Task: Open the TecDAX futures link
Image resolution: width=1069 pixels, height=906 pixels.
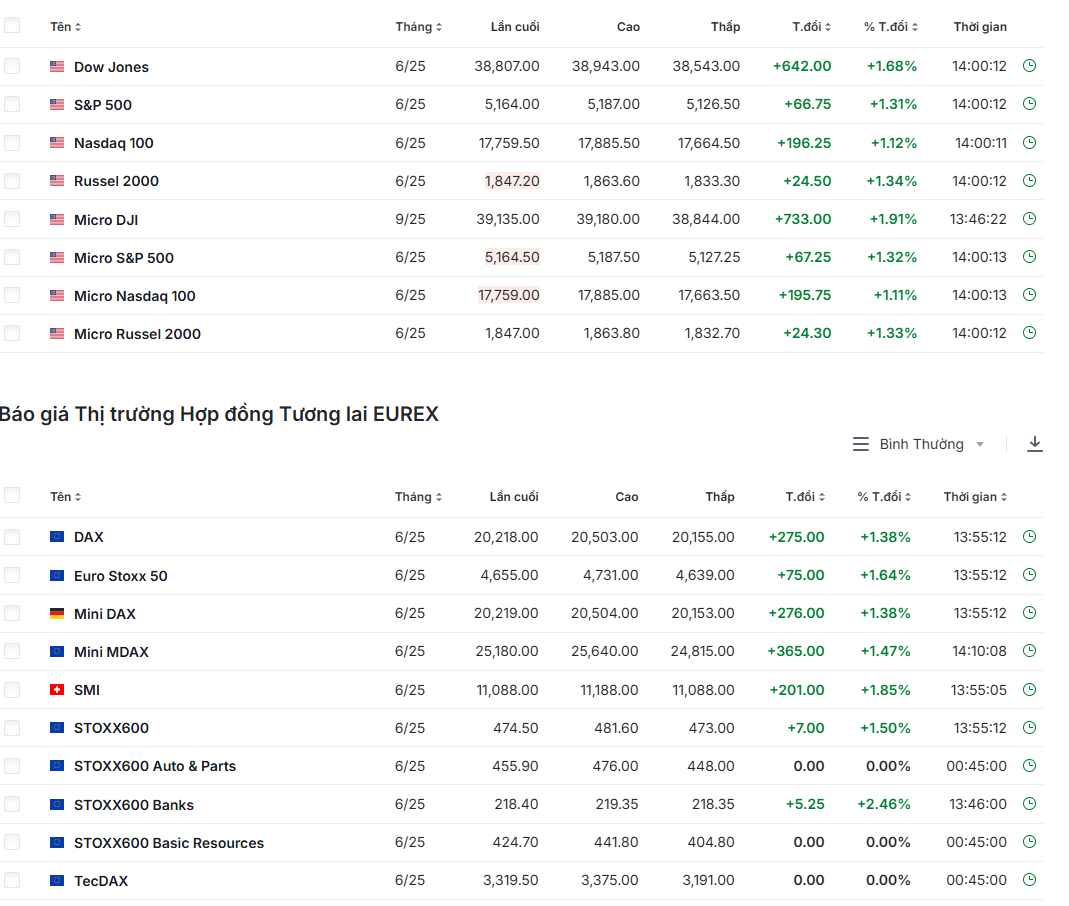Action: (x=101, y=881)
